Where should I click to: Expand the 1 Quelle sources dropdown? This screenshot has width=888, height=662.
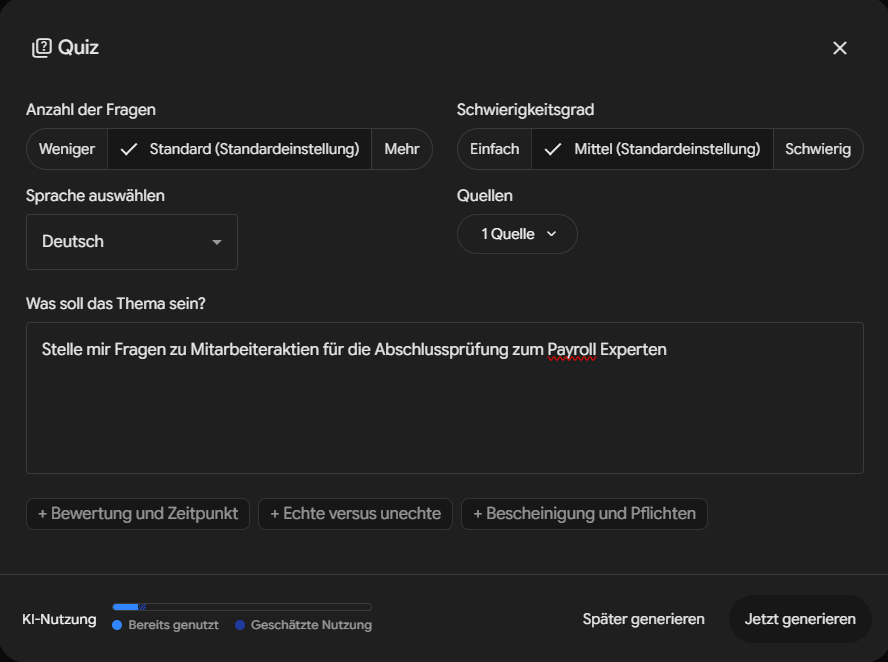point(517,234)
